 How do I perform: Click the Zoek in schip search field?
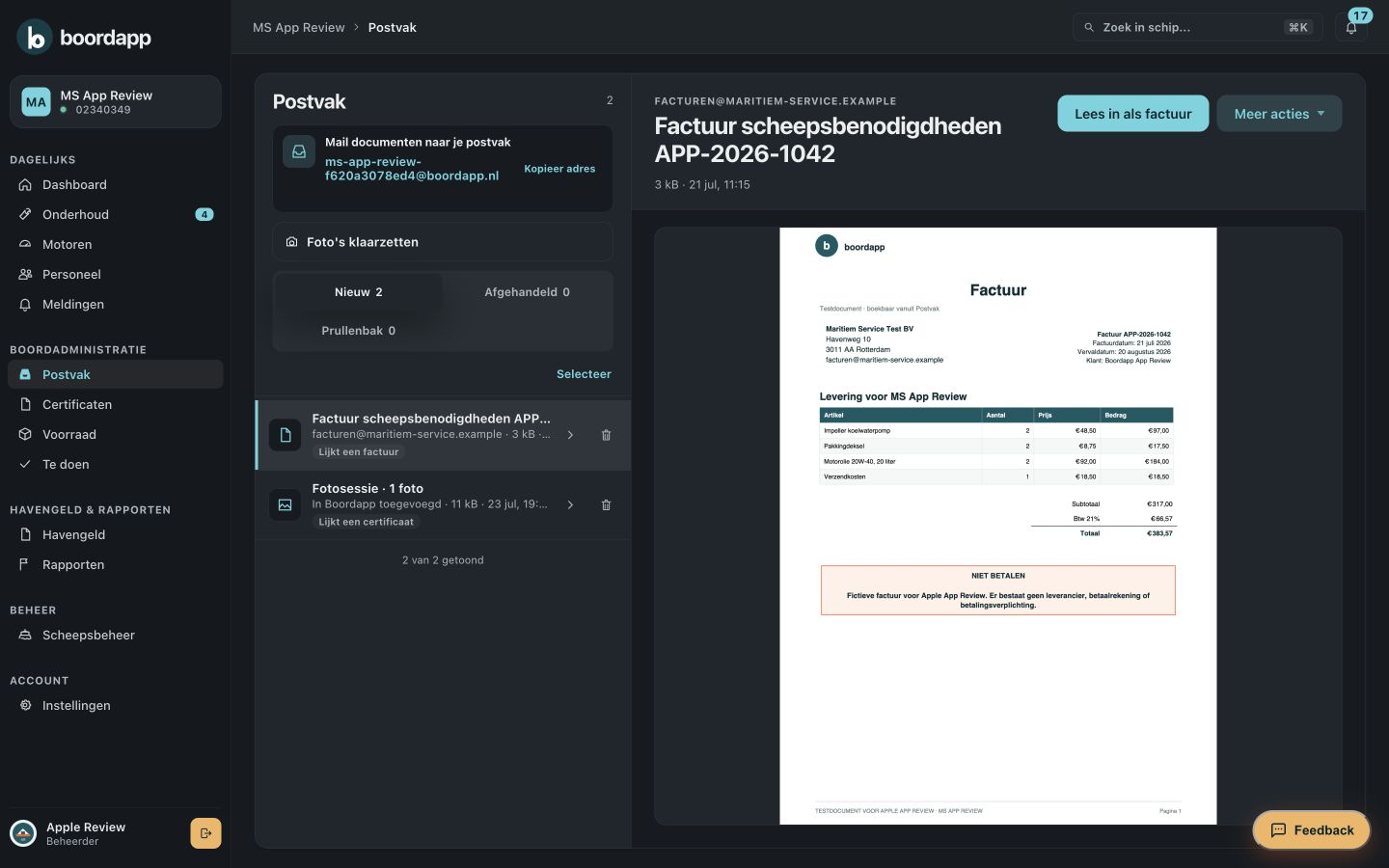tap(1198, 27)
